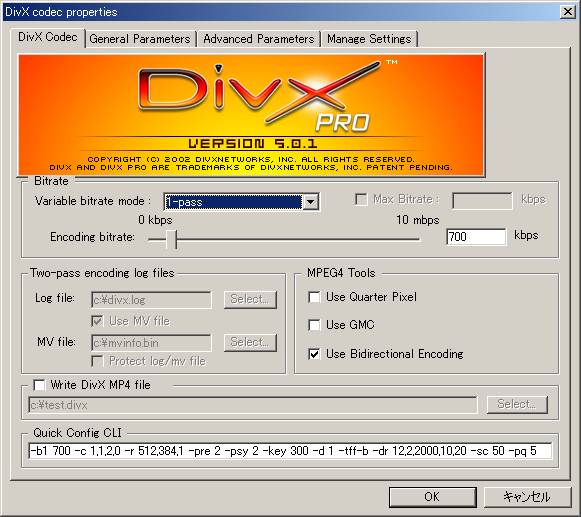Click the Select button for Log file
This screenshot has width=581, height=517.
pyautogui.click(x=250, y=299)
